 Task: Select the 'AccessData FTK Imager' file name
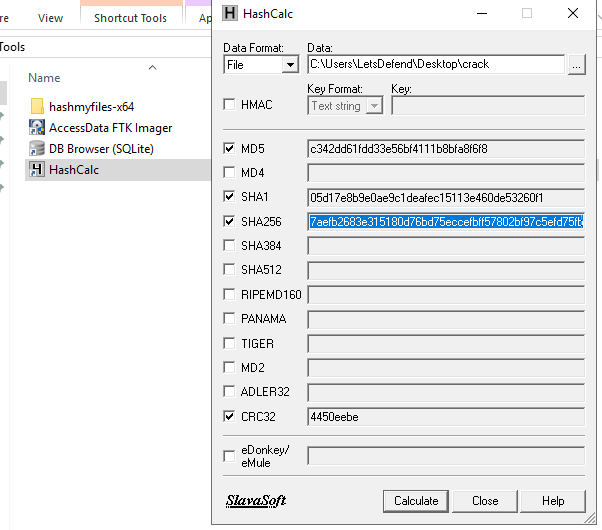coord(111,128)
